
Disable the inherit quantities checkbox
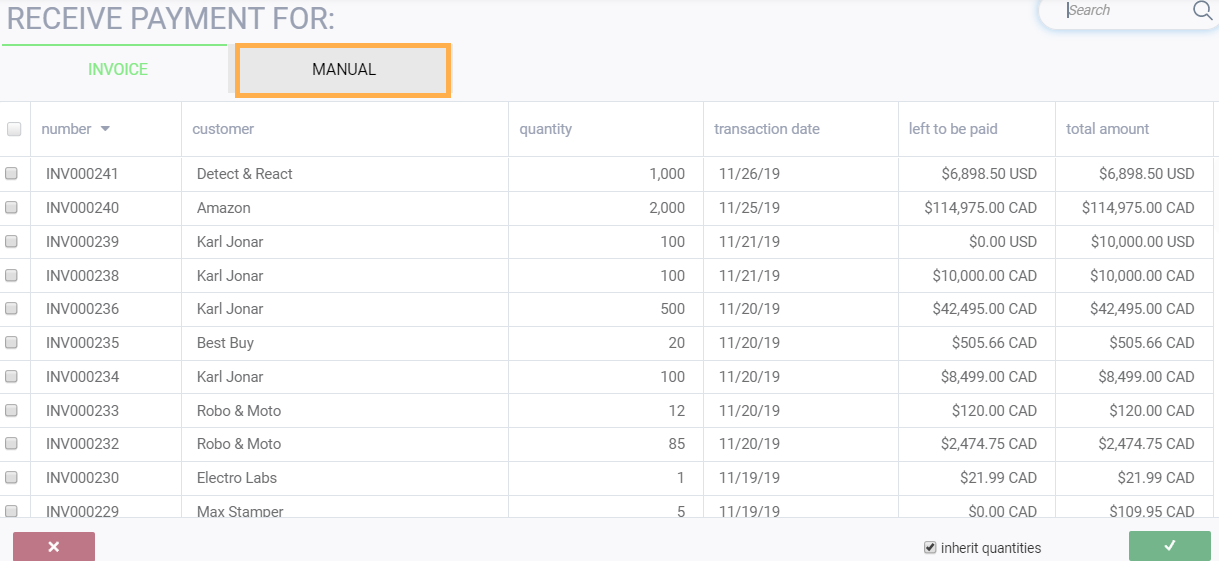[x=930, y=548]
